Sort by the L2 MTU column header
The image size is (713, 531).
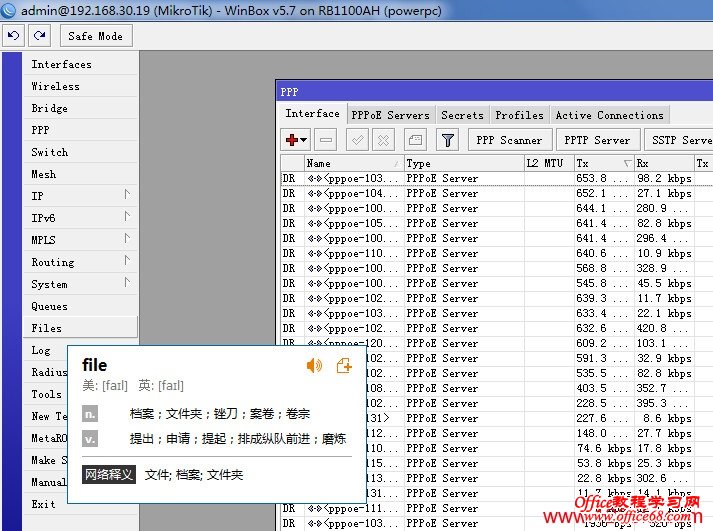pos(549,163)
